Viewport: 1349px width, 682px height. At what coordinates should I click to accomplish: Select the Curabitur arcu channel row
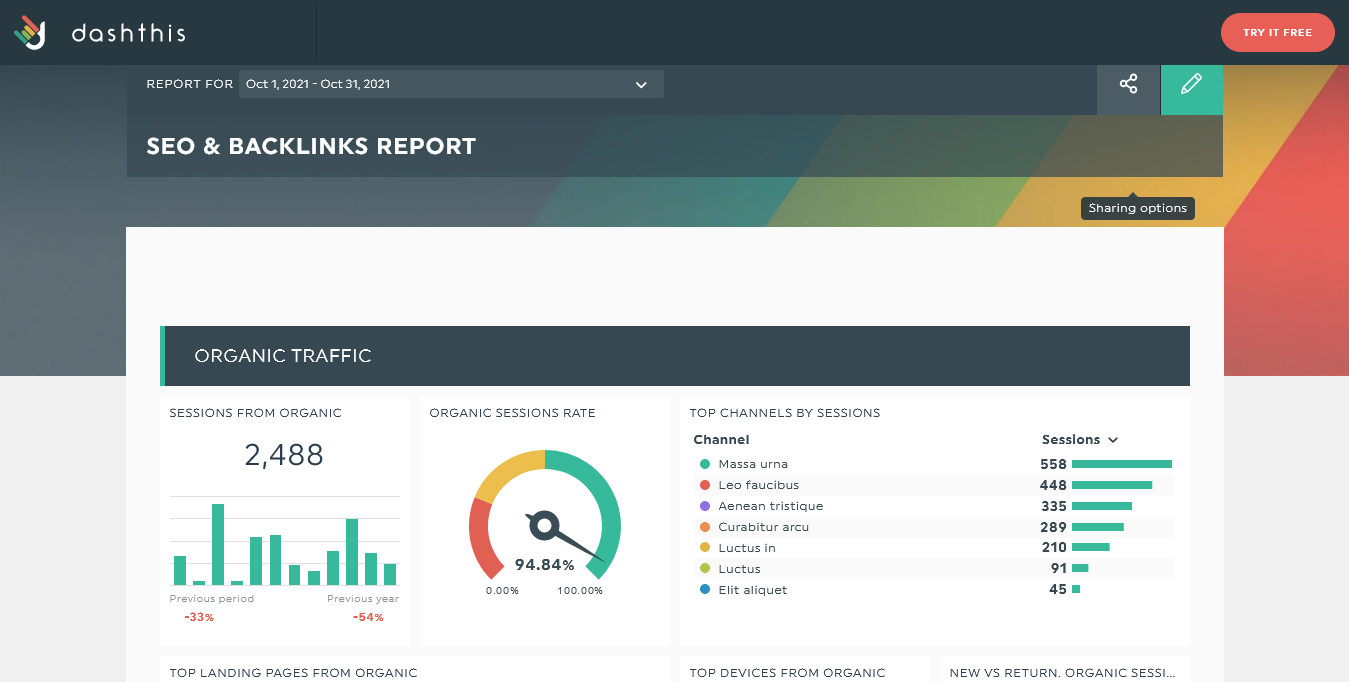tap(934, 527)
